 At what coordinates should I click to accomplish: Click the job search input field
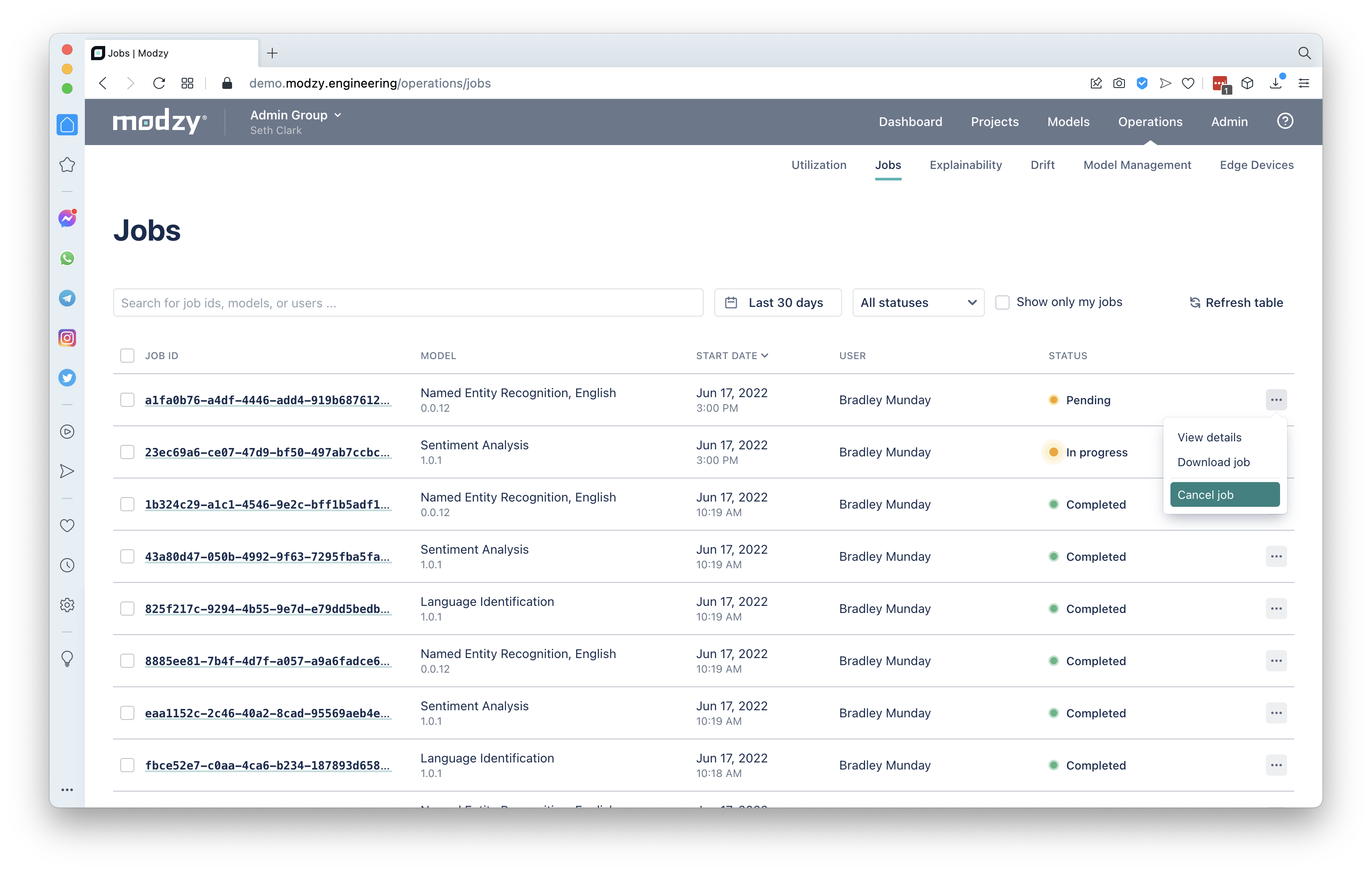pos(408,303)
